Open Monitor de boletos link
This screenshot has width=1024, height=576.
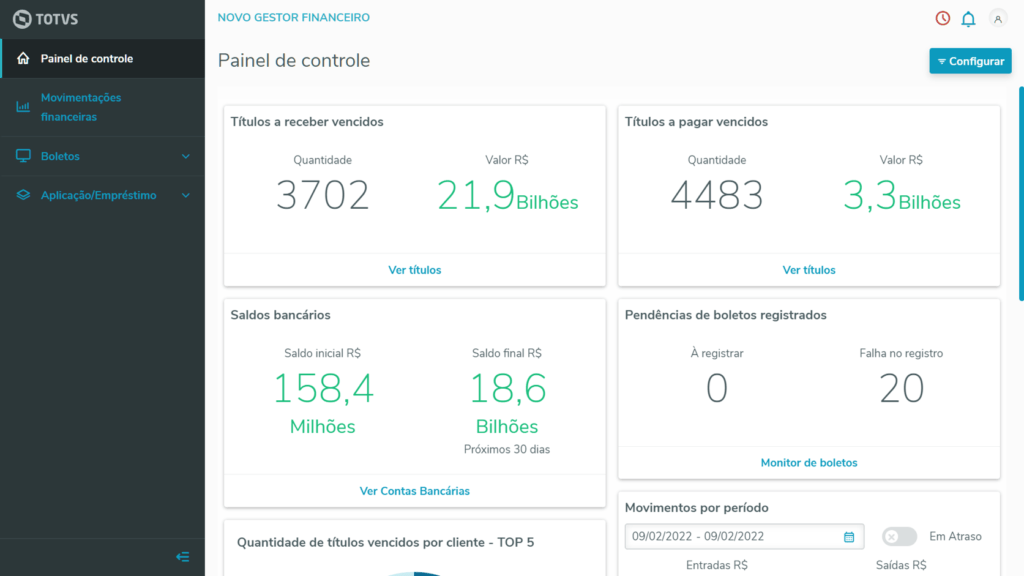[809, 462]
